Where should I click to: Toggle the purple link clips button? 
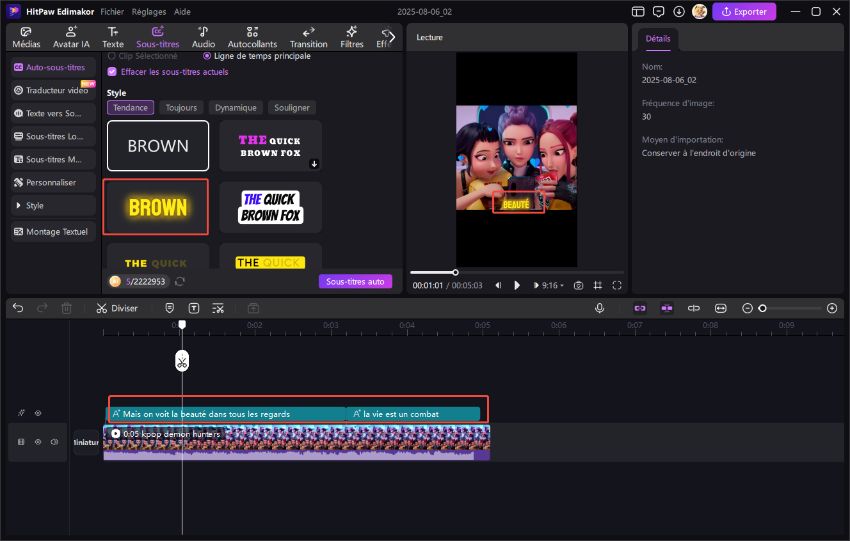pyautogui.click(x=640, y=308)
